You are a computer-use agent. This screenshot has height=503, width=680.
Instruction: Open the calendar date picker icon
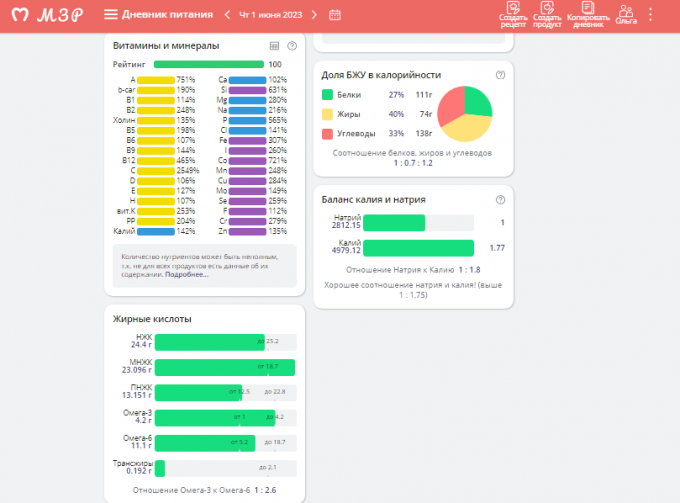[x=335, y=15]
